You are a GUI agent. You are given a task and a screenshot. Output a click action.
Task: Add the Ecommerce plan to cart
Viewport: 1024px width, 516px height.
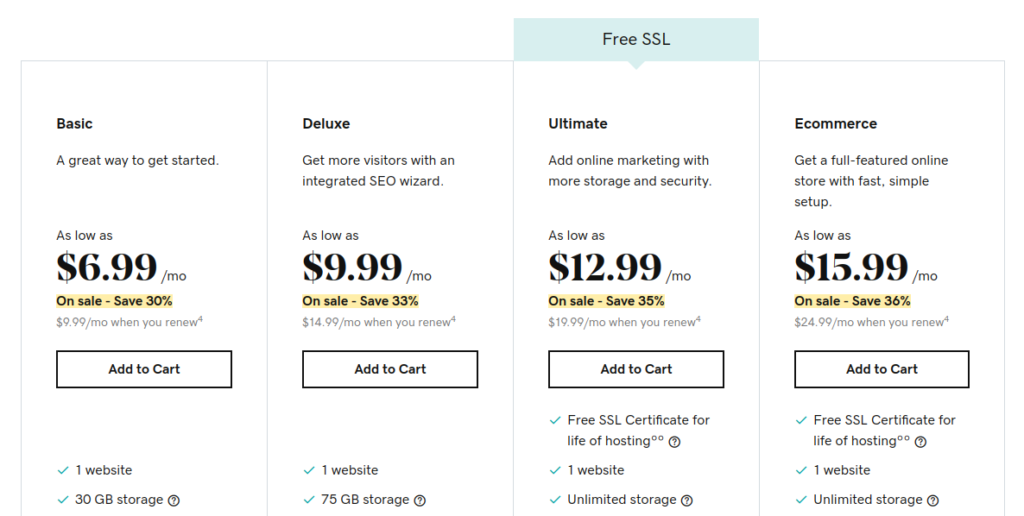click(882, 369)
